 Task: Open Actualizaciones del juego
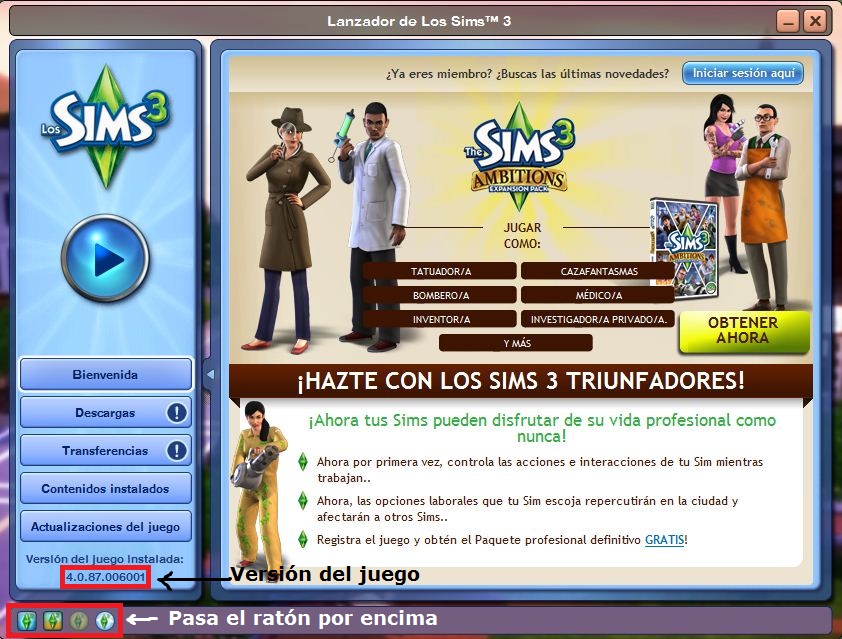105,526
